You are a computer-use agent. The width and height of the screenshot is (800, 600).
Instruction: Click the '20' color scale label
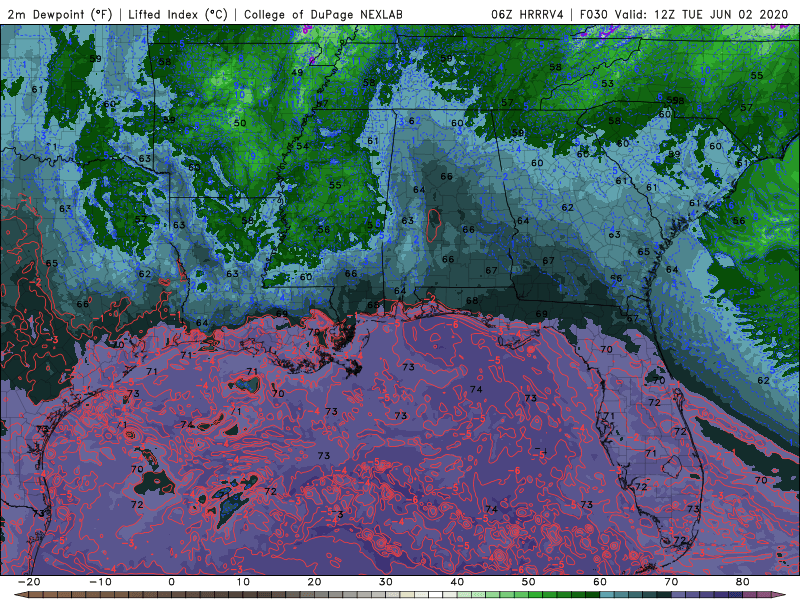(x=314, y=582)
